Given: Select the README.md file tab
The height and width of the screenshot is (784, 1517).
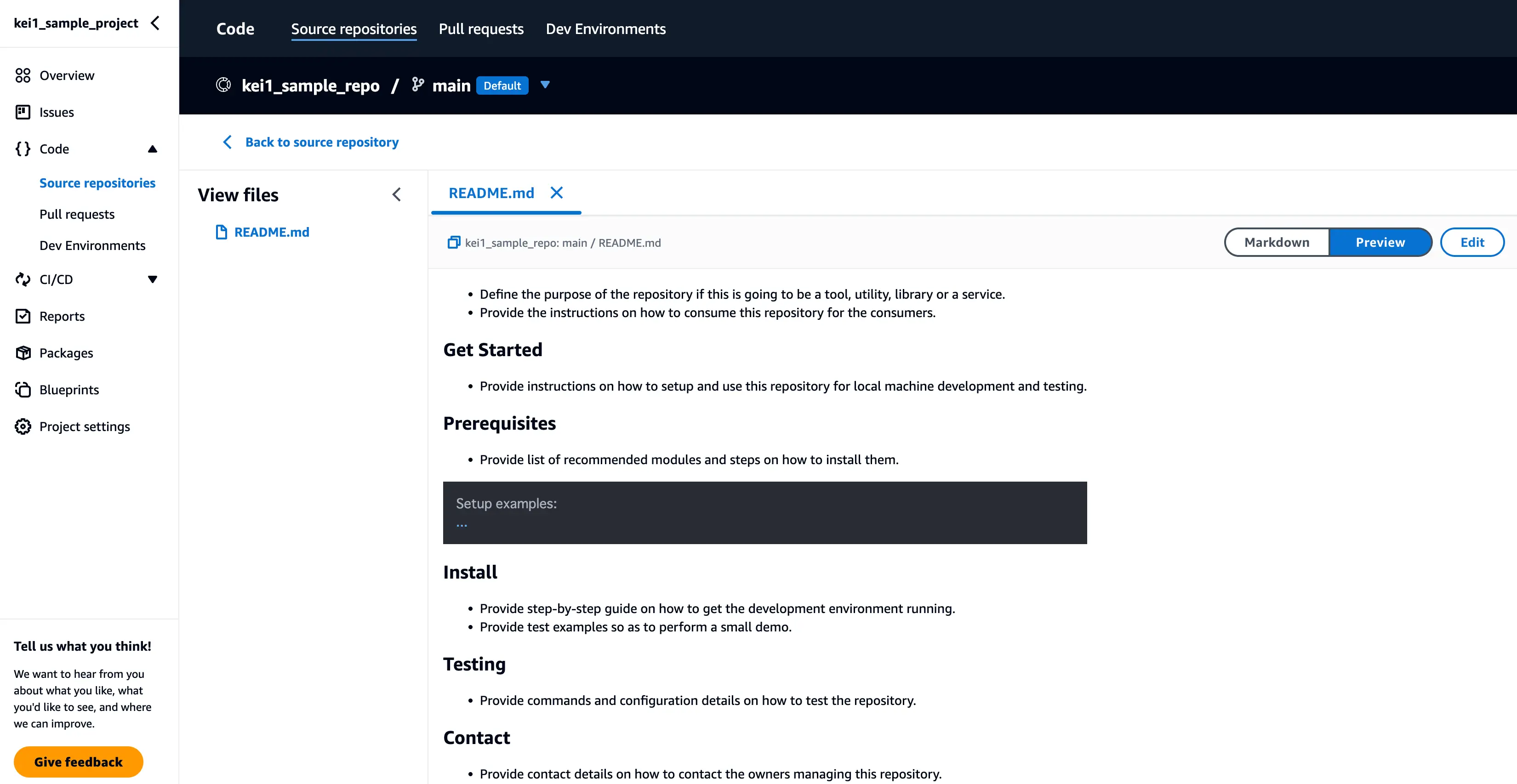Looking at the screenshot, I should [491, 193].
